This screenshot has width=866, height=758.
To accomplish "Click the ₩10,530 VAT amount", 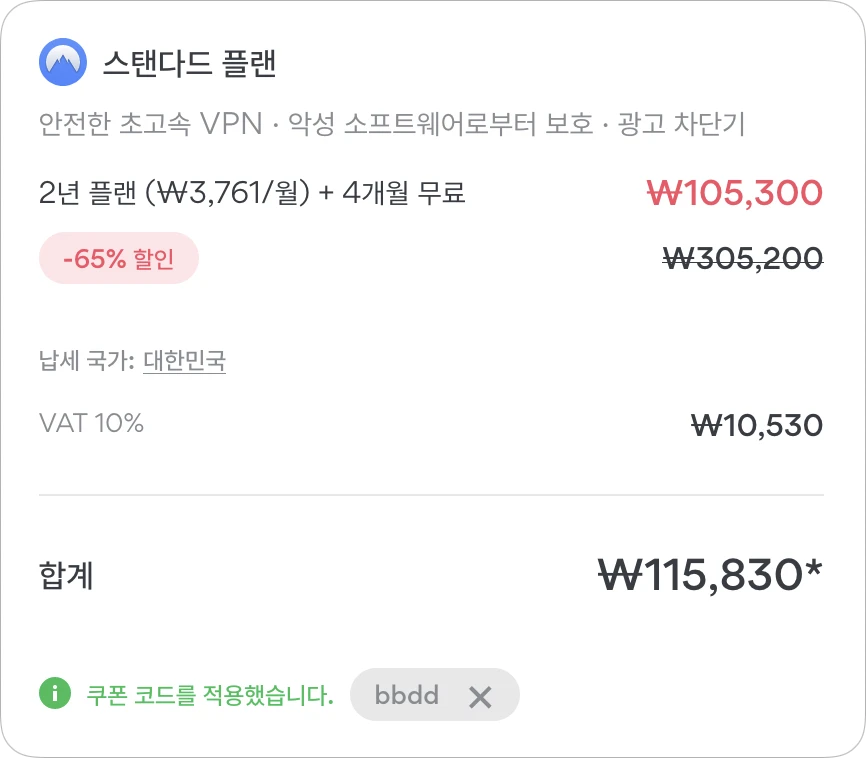I will (757, 425).
